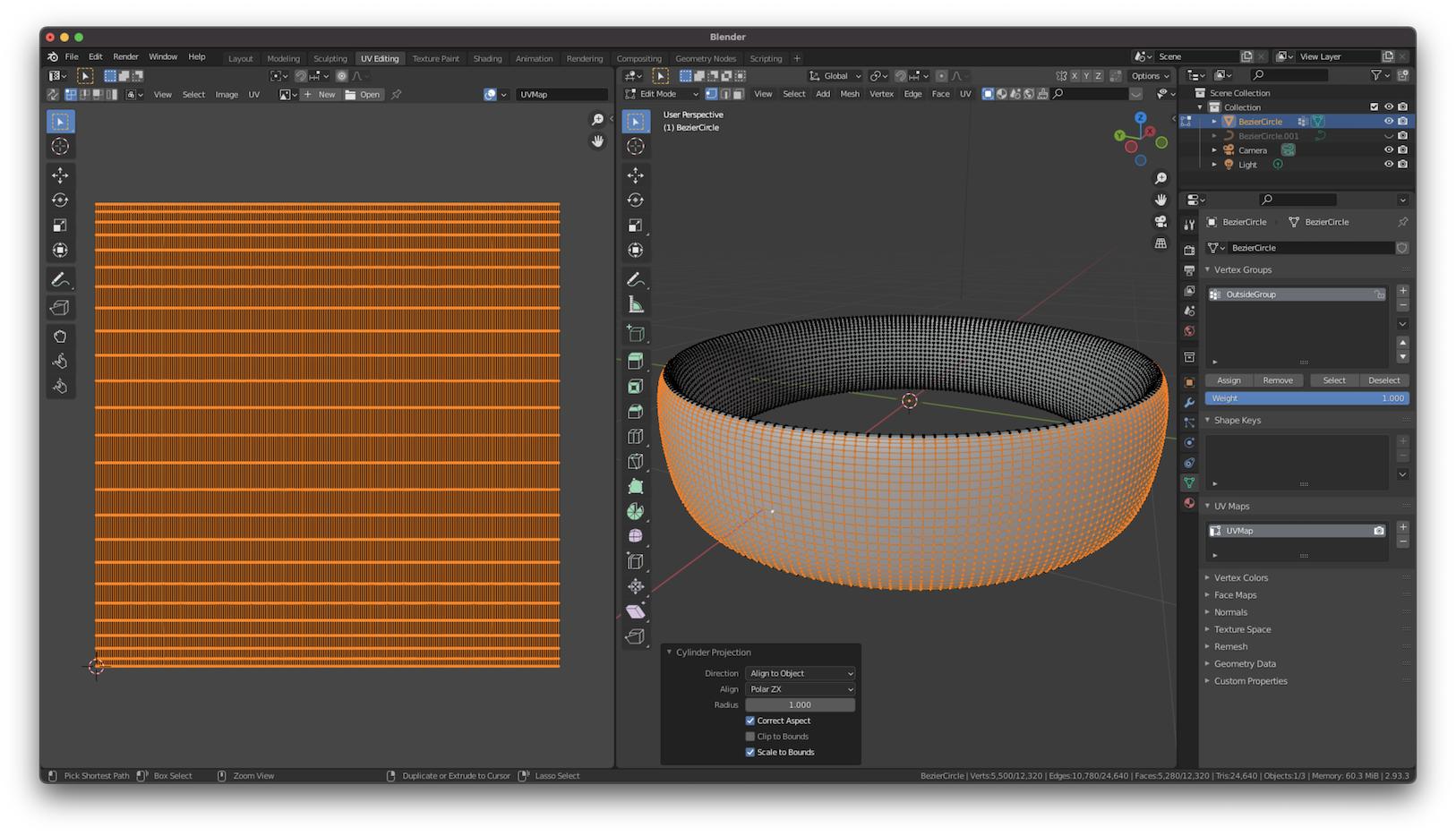Enable Correct Aspect checkbox
Viewport: 1456px width, 836px height.
point(750,721)
